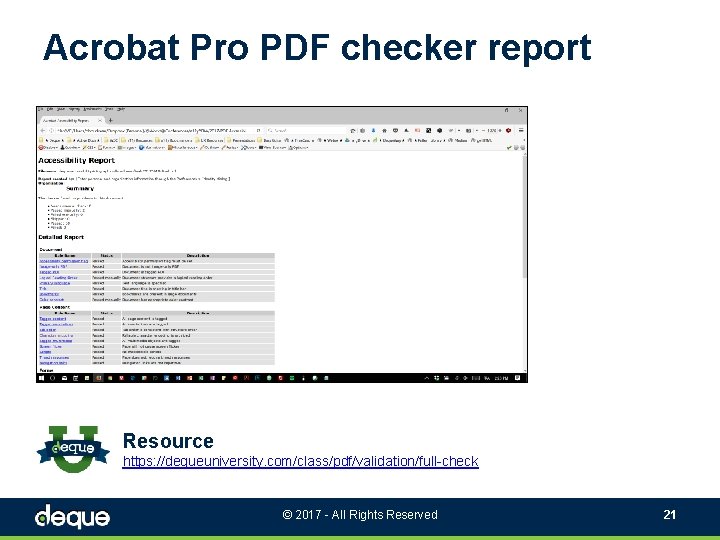
Task: Open the Outline dropdown in developer toolbar
Action: tap(209, 148)
